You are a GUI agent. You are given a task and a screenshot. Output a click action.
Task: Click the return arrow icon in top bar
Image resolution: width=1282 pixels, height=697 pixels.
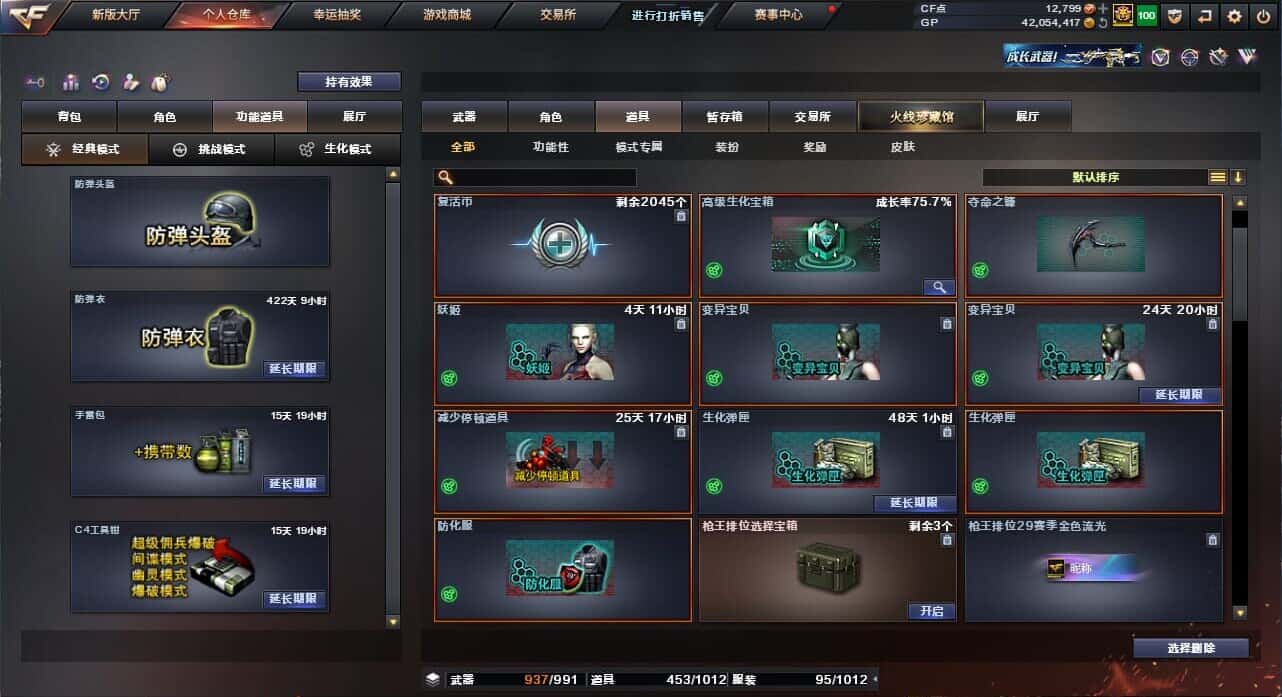(x=1206, y=16)
